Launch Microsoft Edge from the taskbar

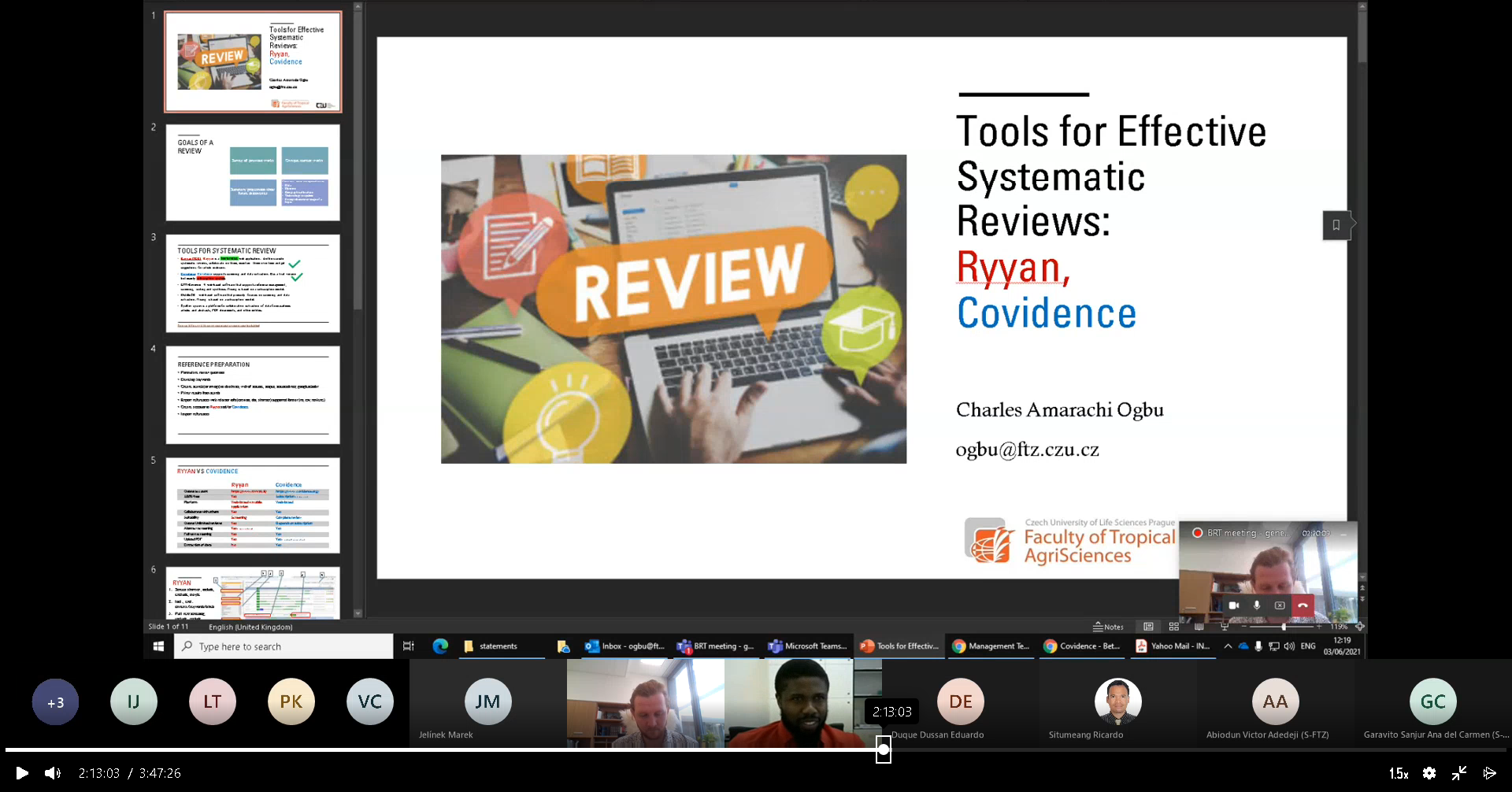(440, 646)
